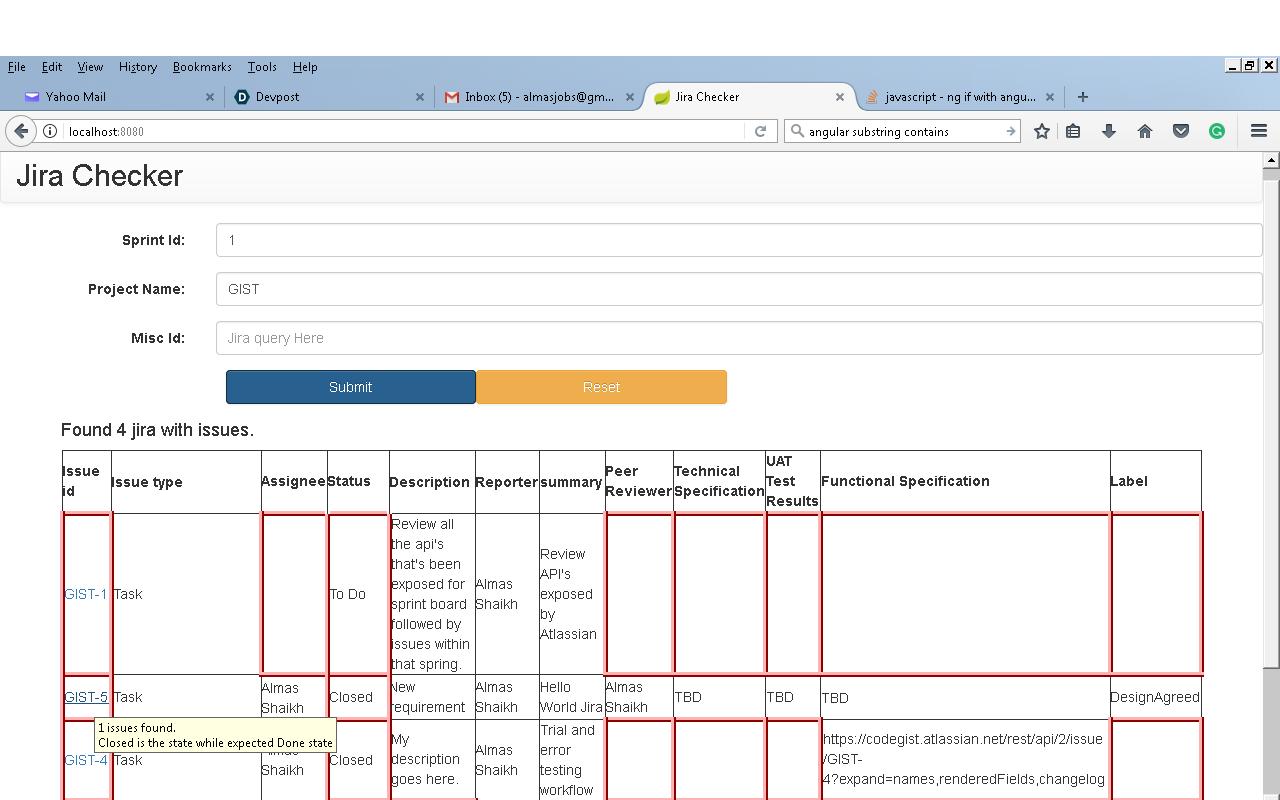Open the View menu
The height and width of the screenshot is (800, 1280).
[x=90, y=67]
